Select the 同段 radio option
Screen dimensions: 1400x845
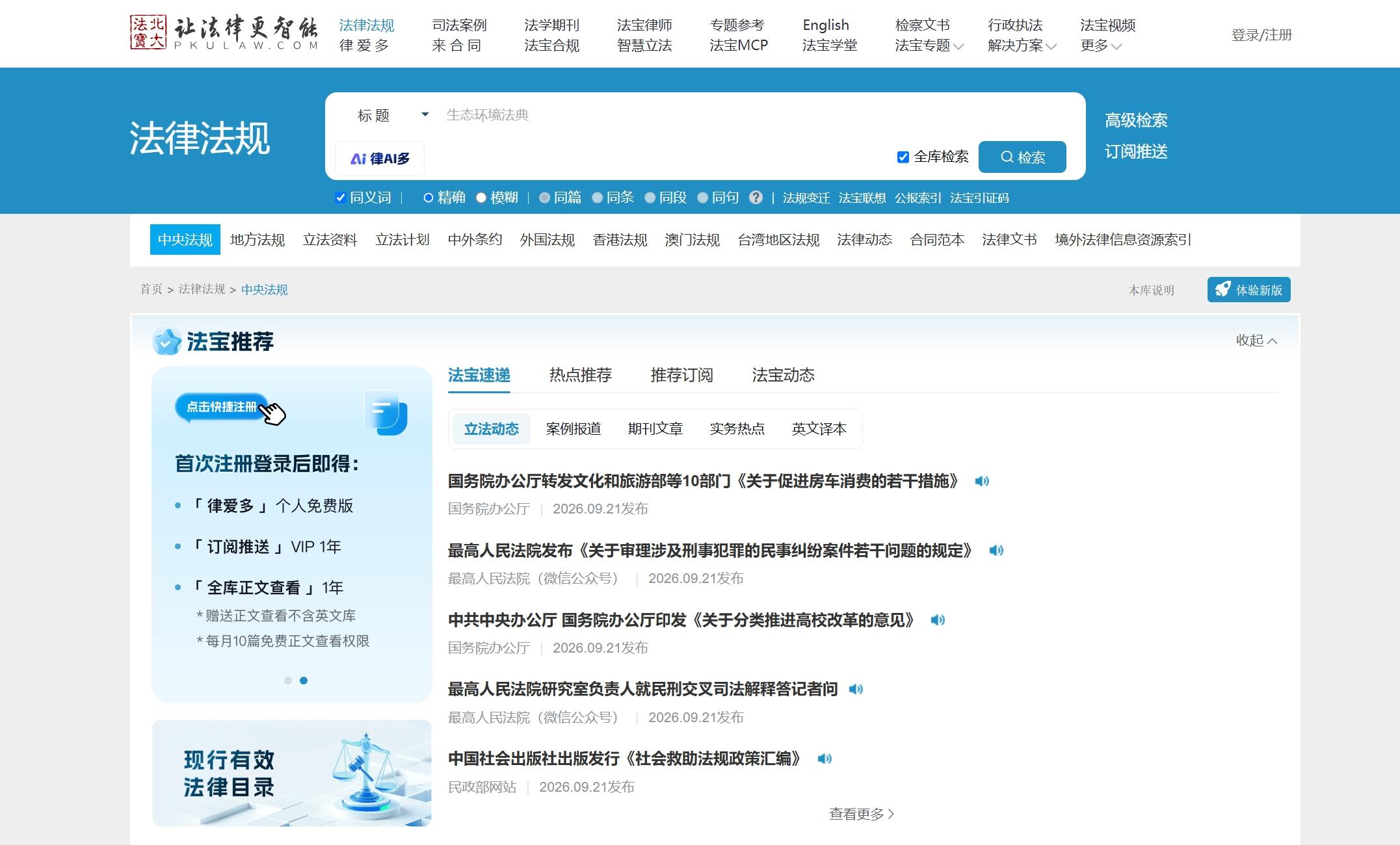coord(650,198)
